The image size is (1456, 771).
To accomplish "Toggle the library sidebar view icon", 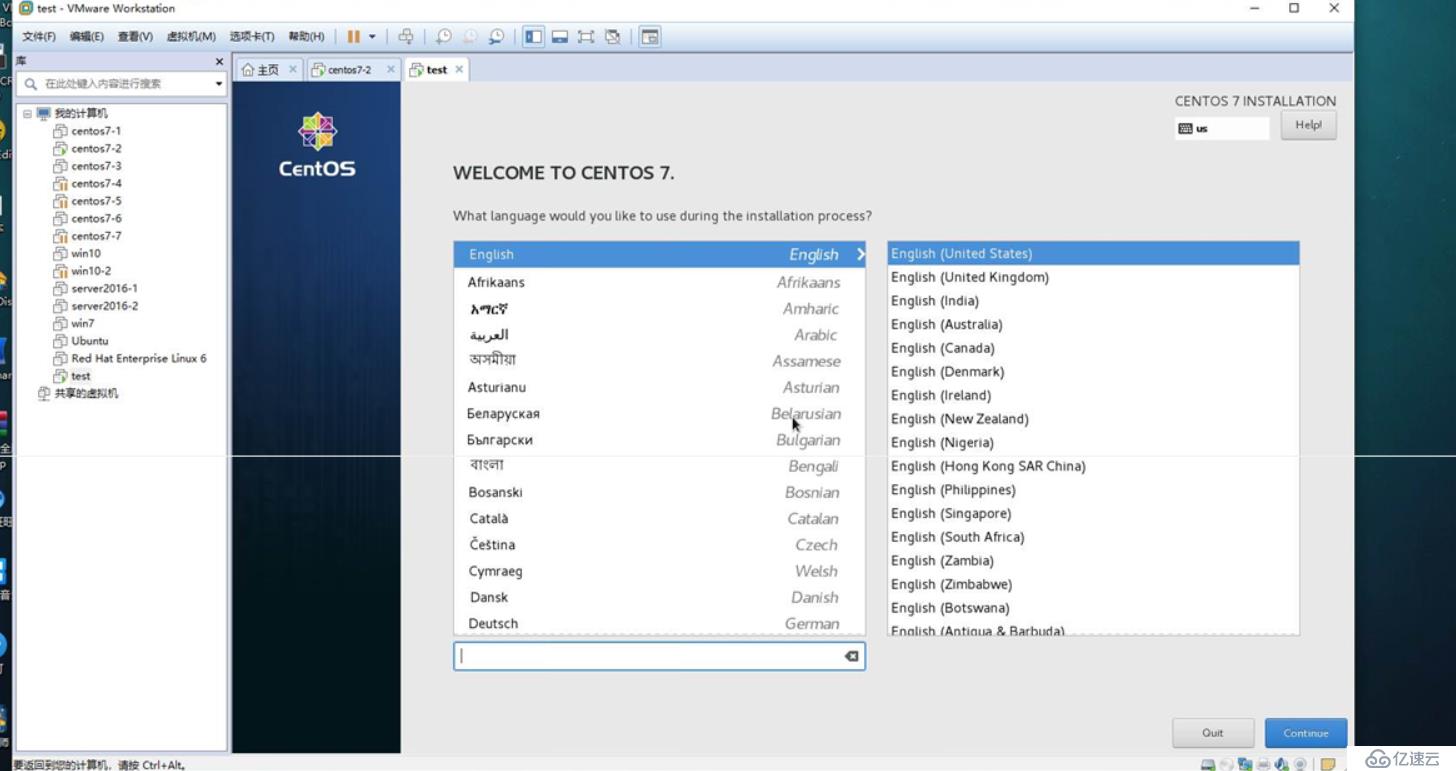I will click(534, 37).
